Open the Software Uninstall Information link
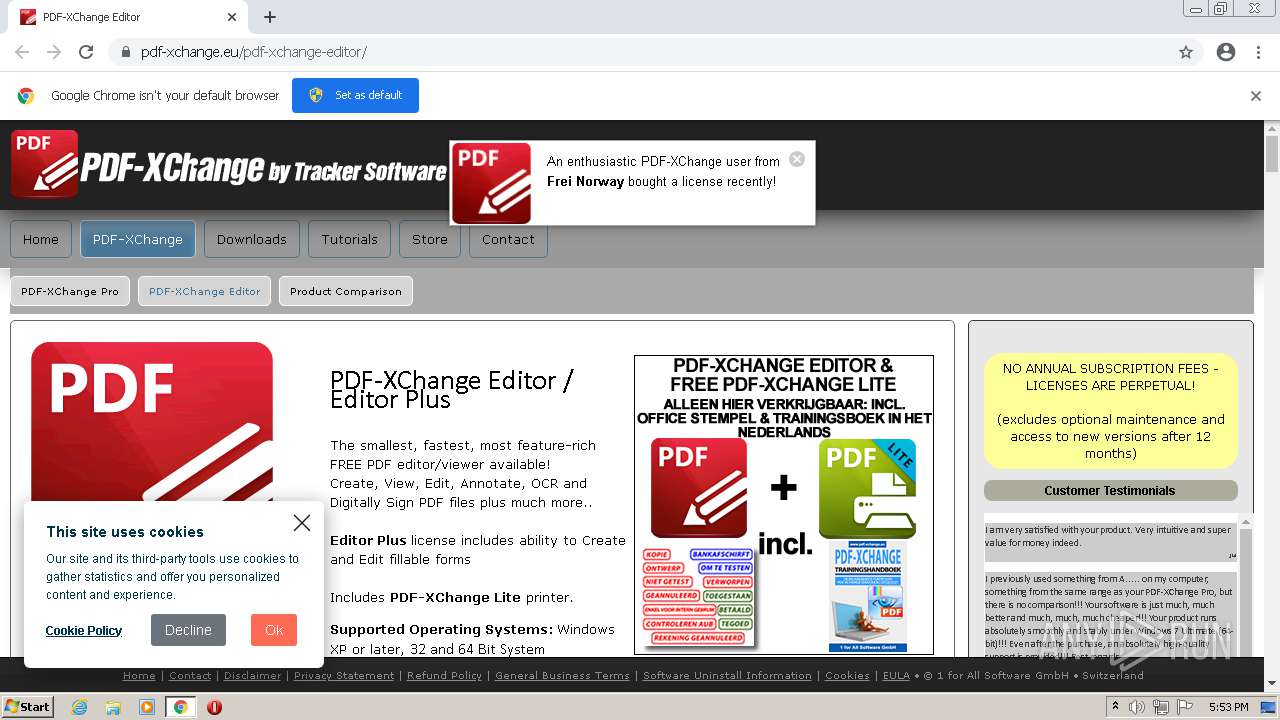The height and width of the screenshot is (720, 1280). (727, 676)
